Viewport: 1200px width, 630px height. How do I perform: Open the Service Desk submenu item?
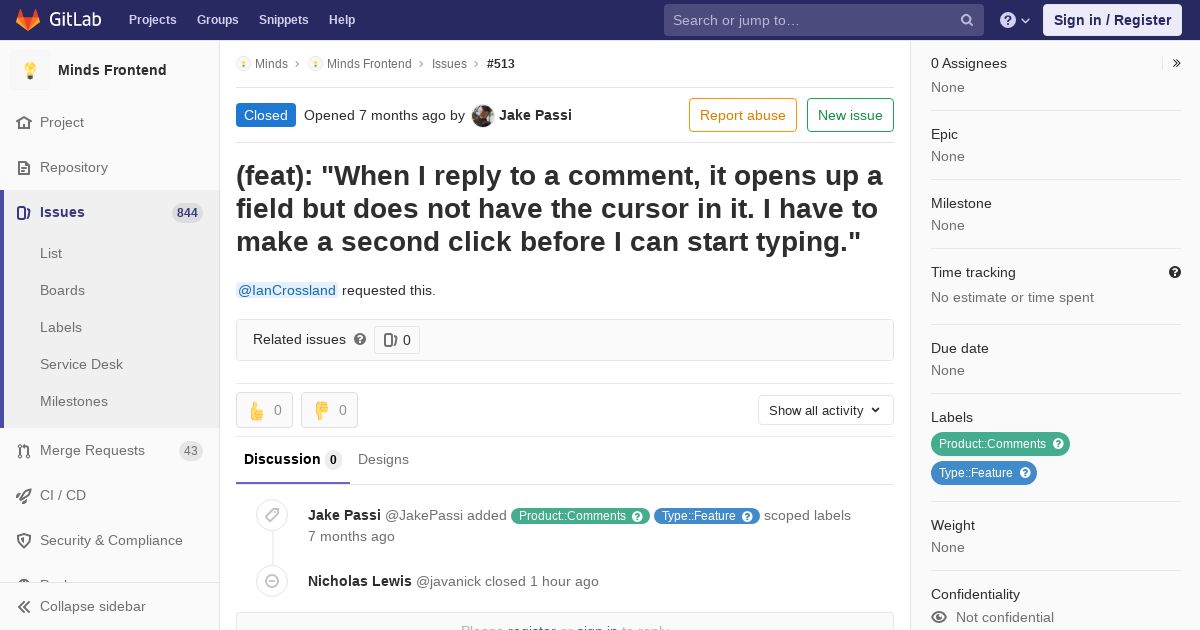click(x=81, y=364)
